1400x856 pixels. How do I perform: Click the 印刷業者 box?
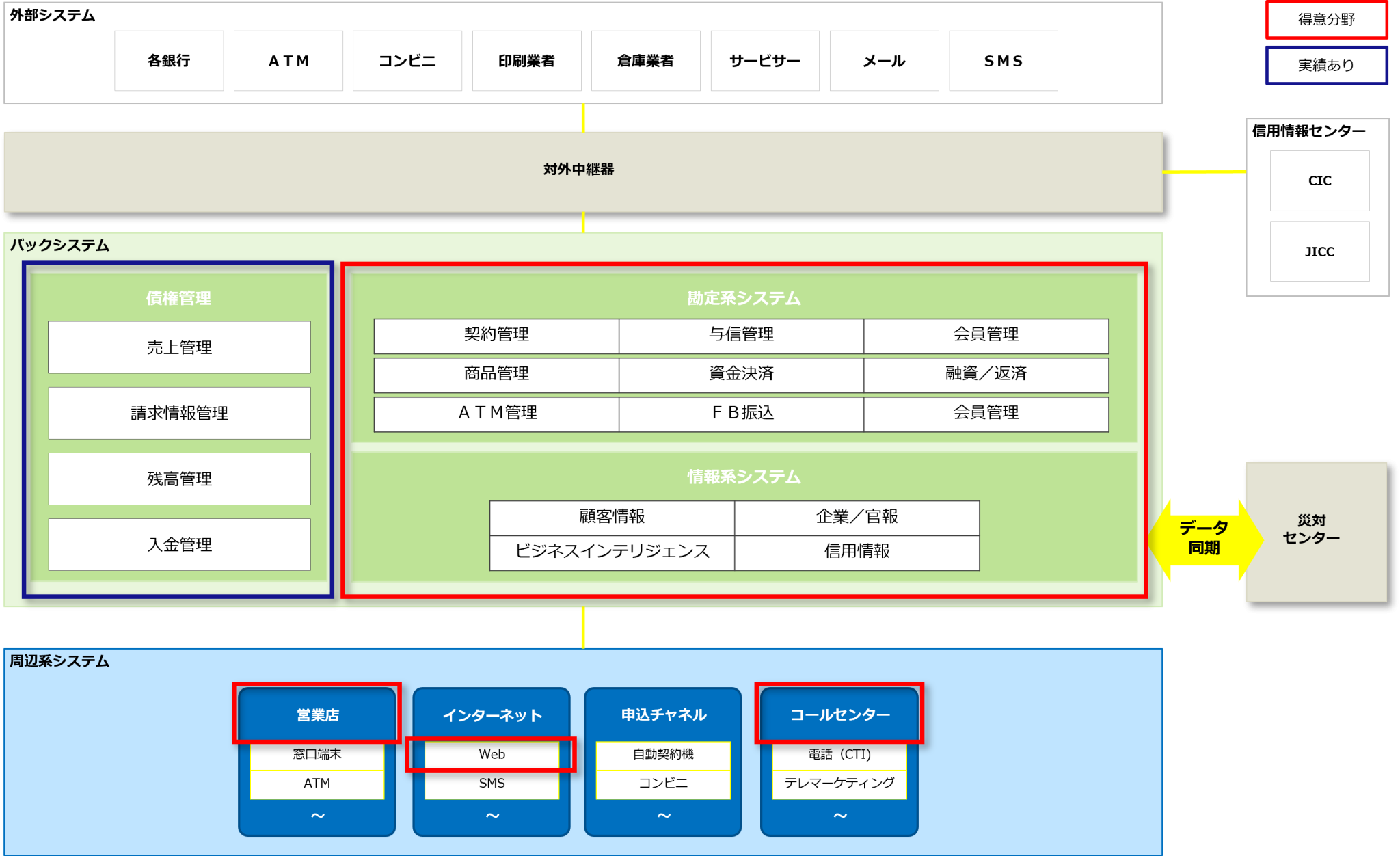pyautogui.click(x=526, y=61)
